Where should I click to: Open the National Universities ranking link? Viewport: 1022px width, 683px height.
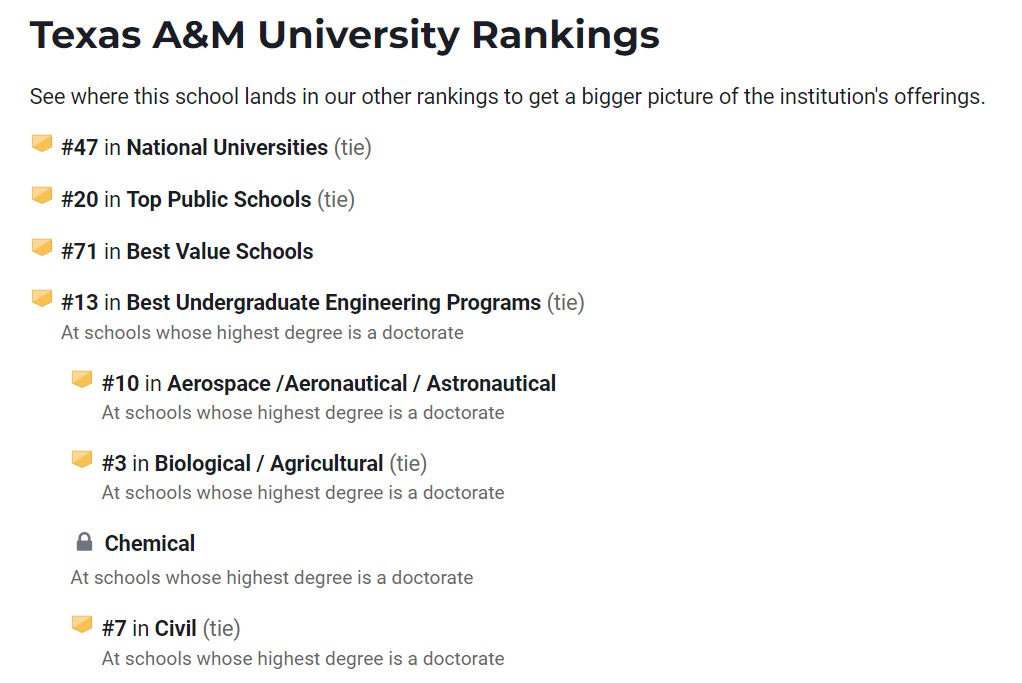pyautogui.click(x=227, y=148)
